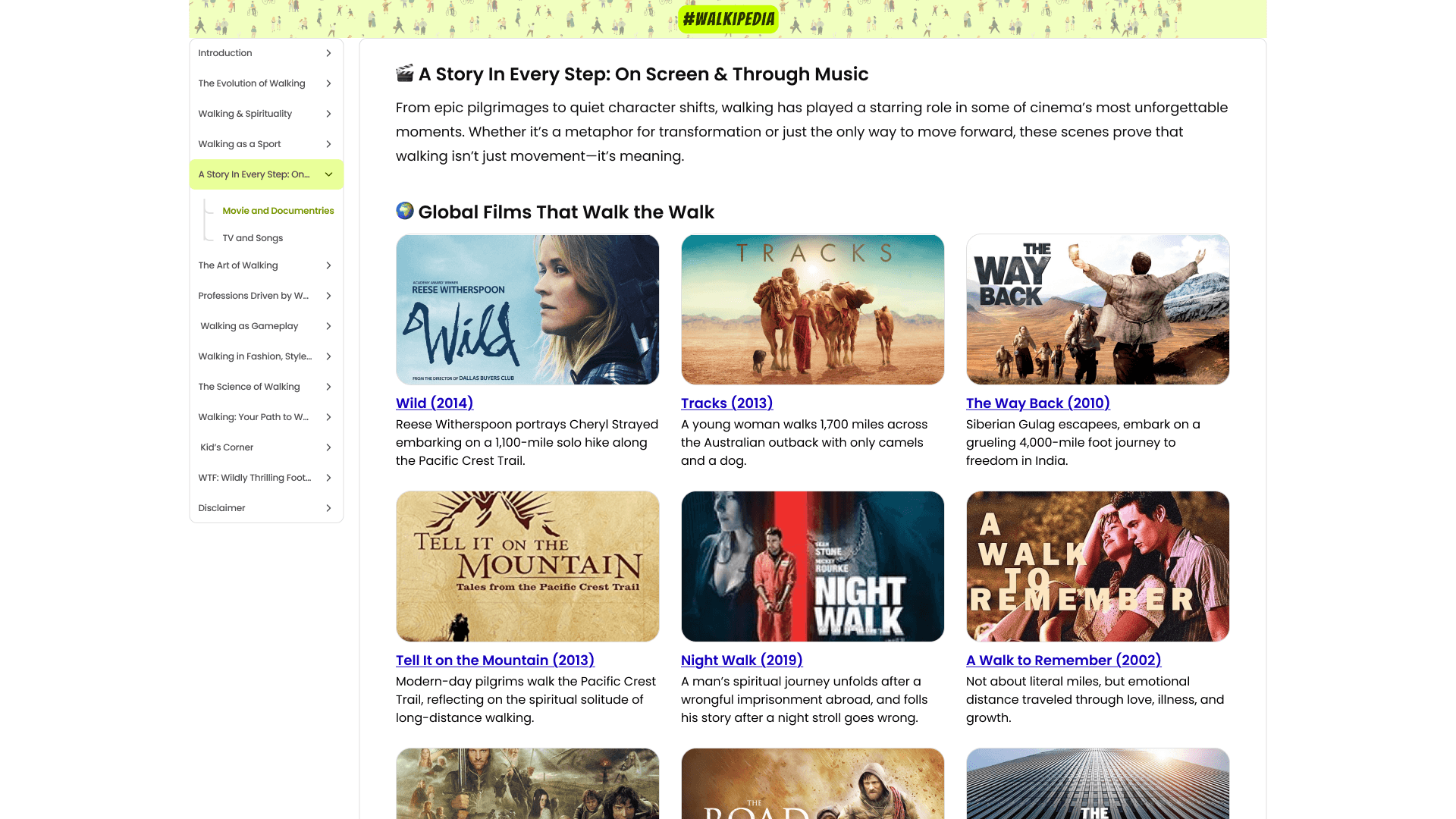Viewport: 1456px width, 819px height.
Task: Click the Wild movie poster thumbnail
Action: [527, 309]
